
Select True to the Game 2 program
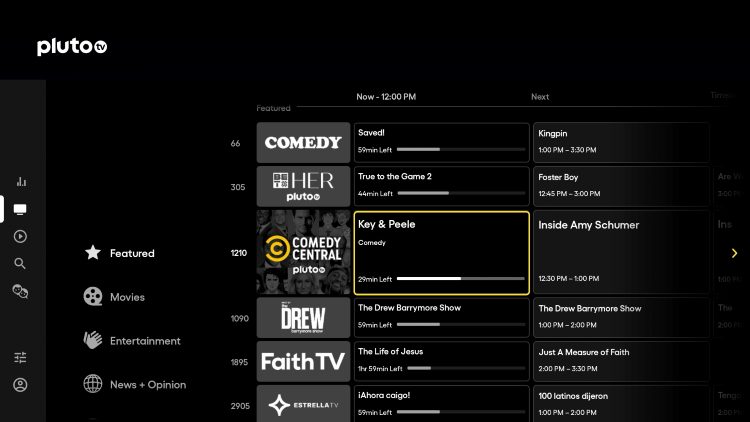tap(441, 187)
